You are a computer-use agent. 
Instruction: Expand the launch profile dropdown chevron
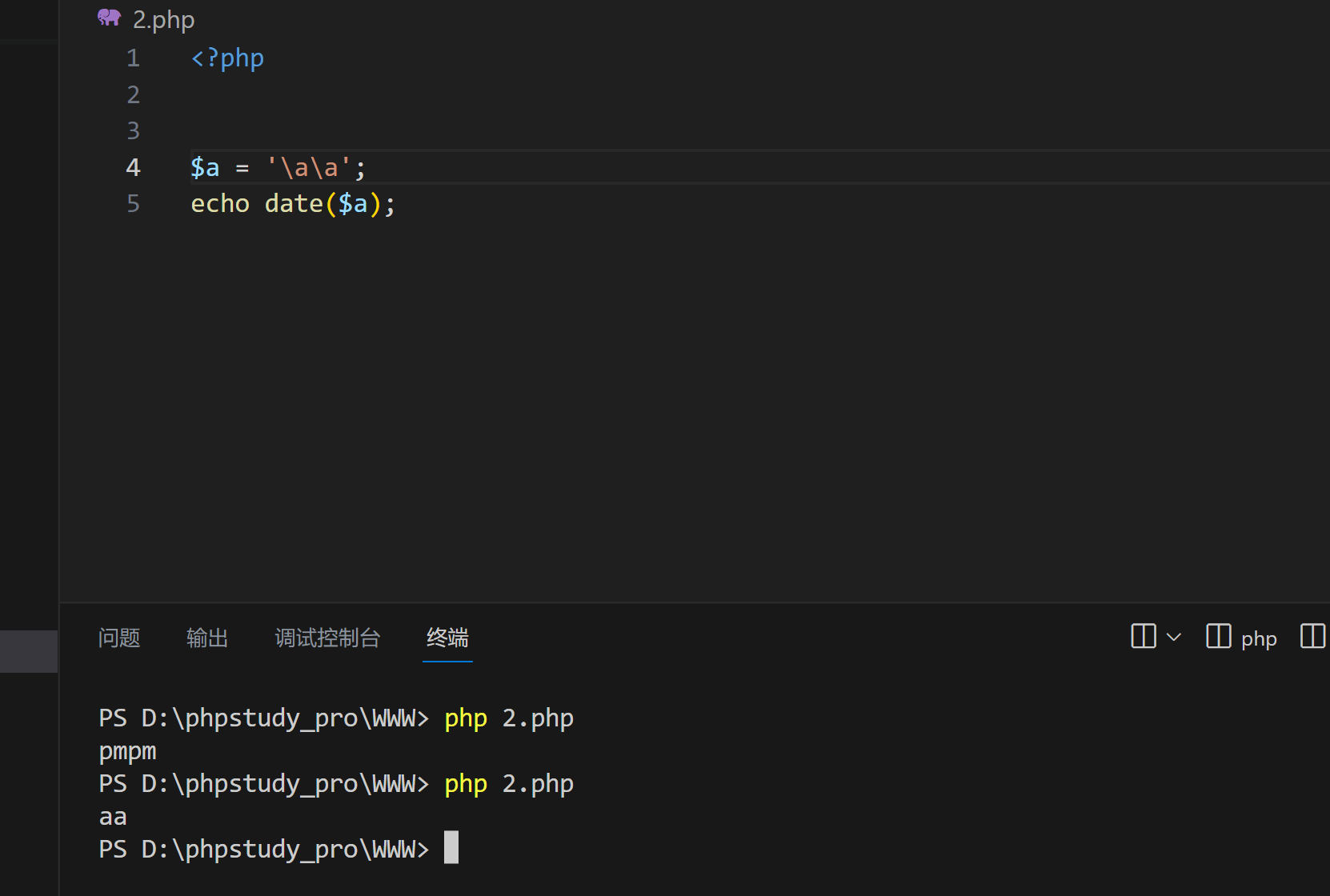click(x=1174, y=637)
